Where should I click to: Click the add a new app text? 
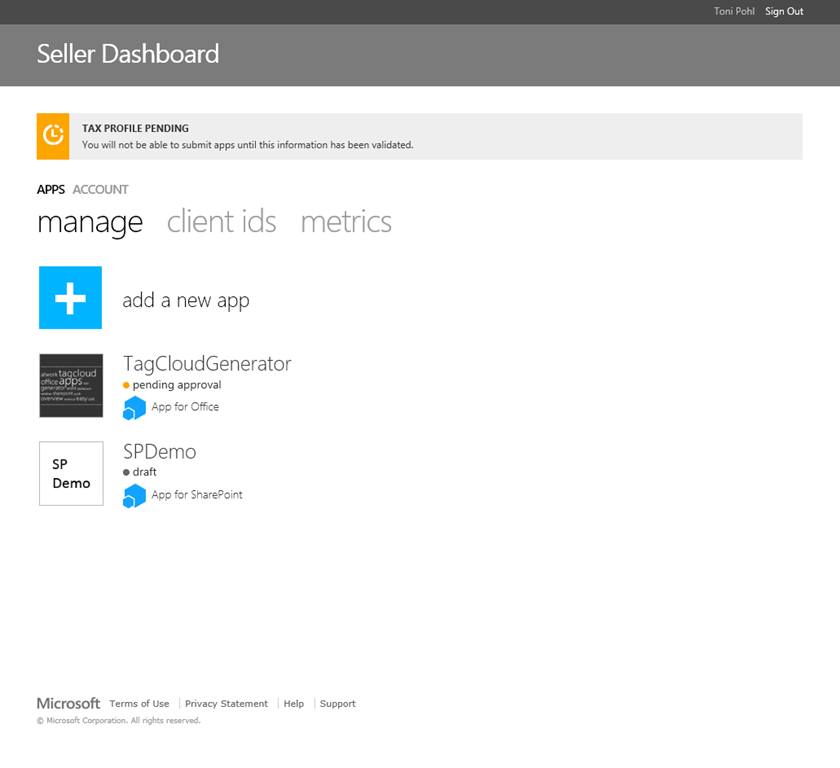(x=186, y=300)
